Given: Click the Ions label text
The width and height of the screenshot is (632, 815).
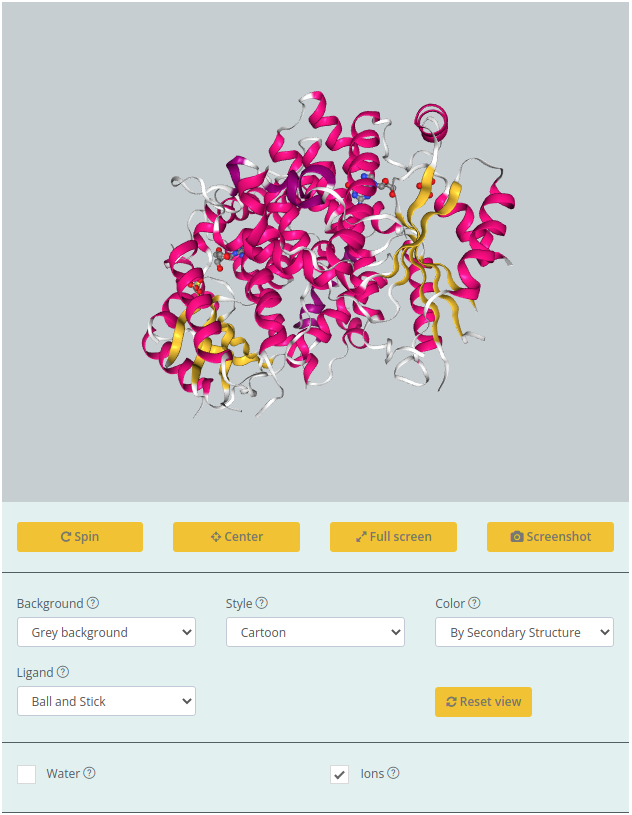Looking at the screenshot, I should [372, 774].
